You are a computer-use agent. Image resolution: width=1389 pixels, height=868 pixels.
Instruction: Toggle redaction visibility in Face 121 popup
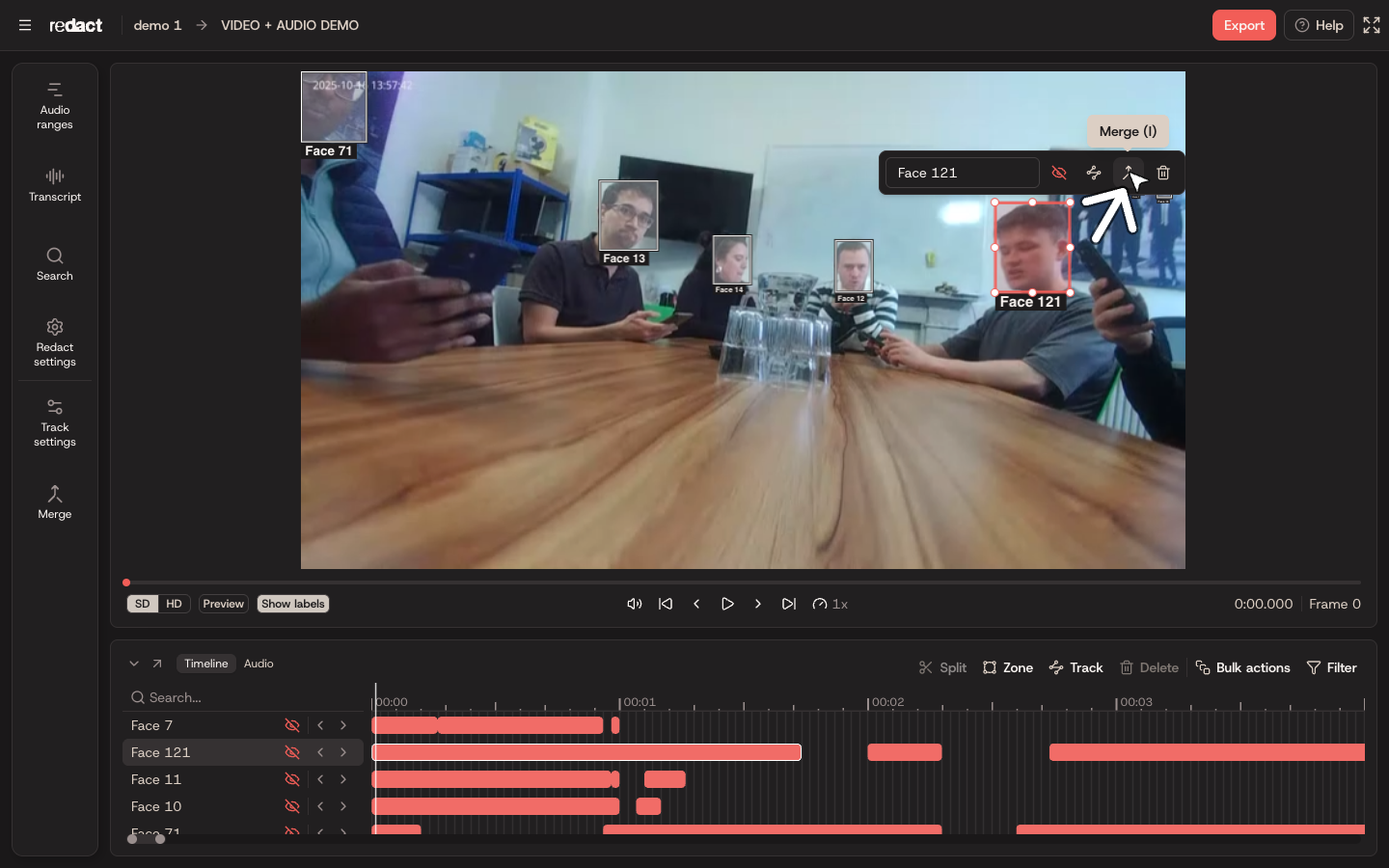[x=1059, y=173]
